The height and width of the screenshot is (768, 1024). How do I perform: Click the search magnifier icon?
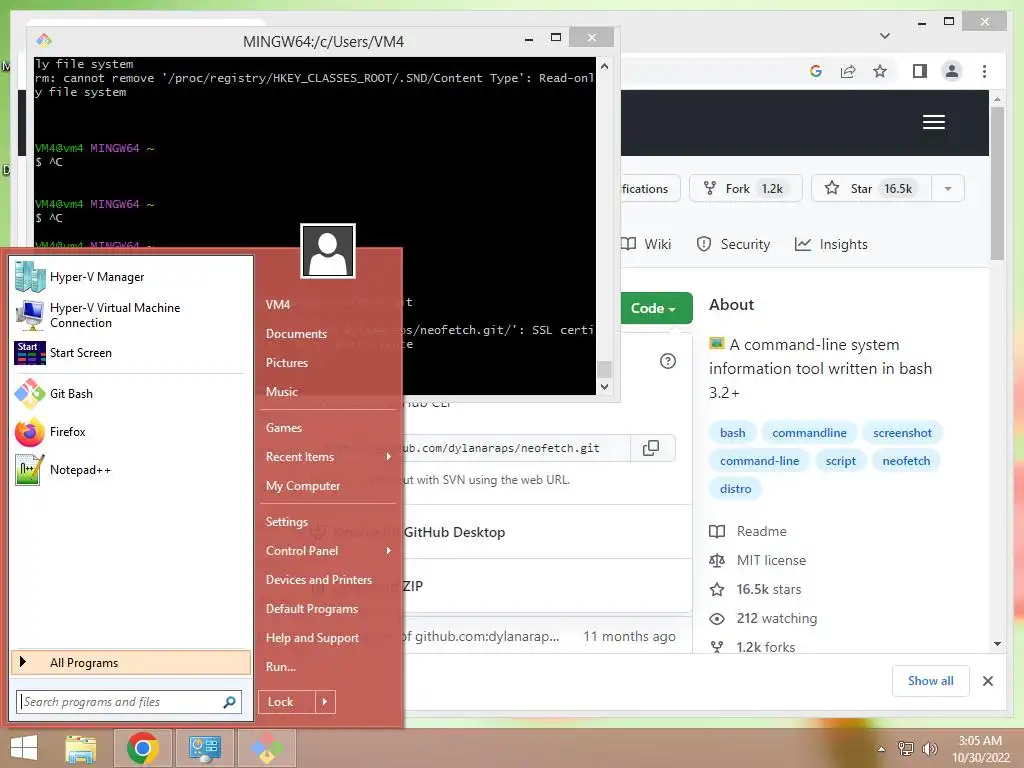229,702
